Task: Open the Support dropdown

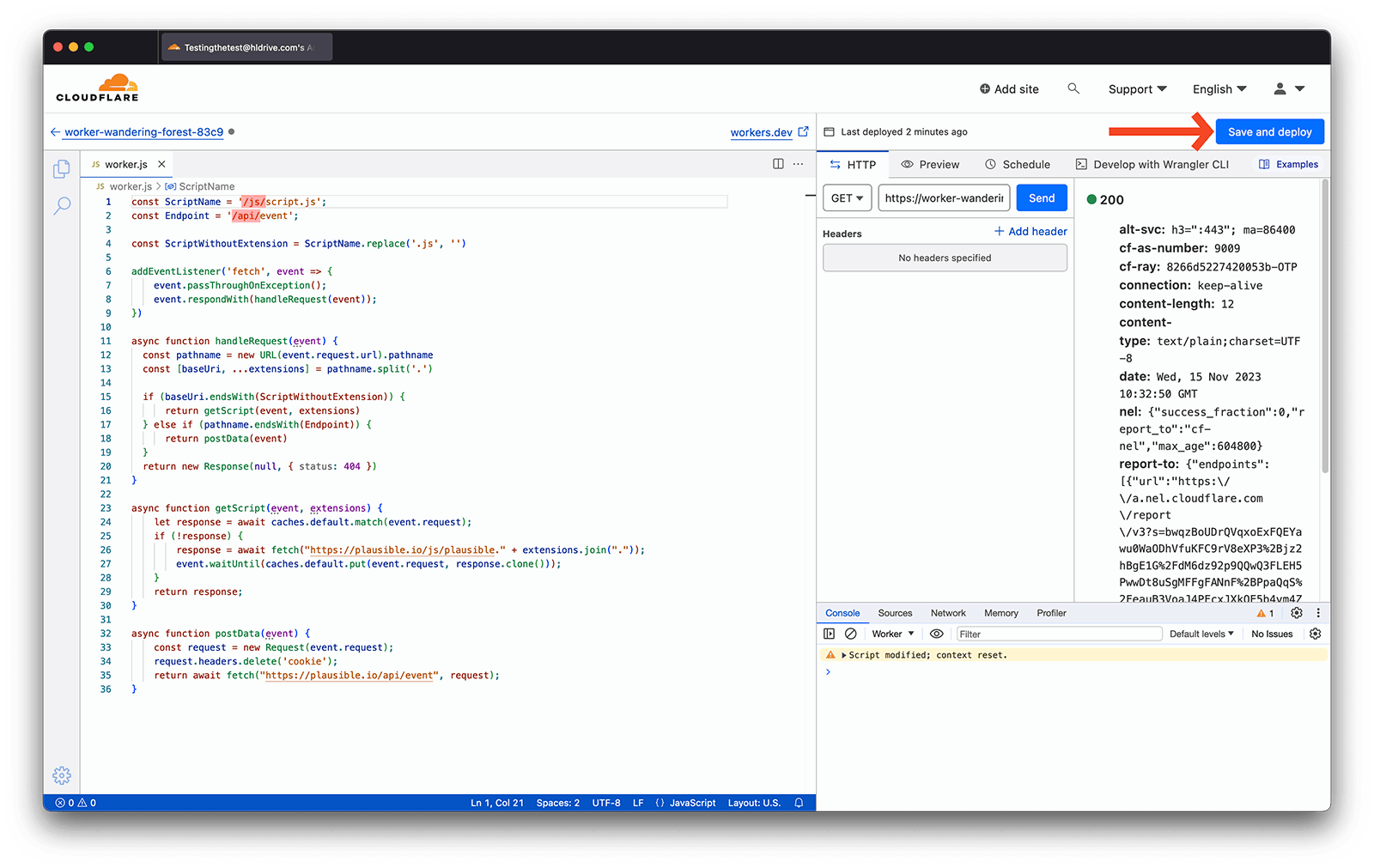Action: pyautogui.click(x=1137, y=89)
